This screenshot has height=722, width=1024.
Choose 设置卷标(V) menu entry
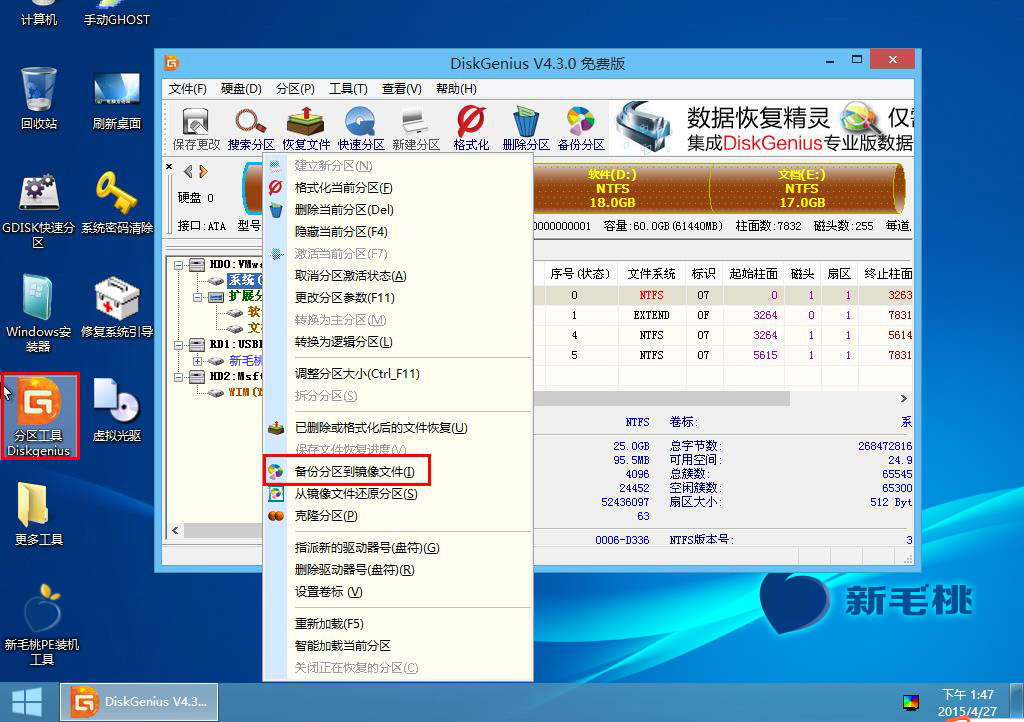[x=398, y=592]
